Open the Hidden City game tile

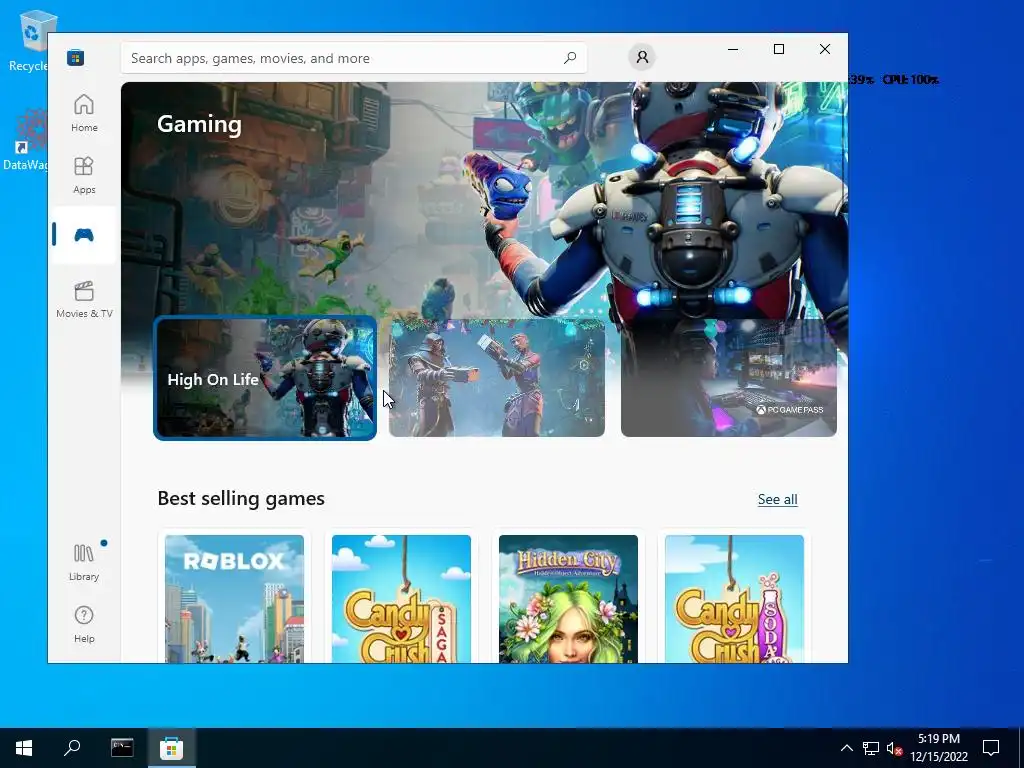[568, 598]
